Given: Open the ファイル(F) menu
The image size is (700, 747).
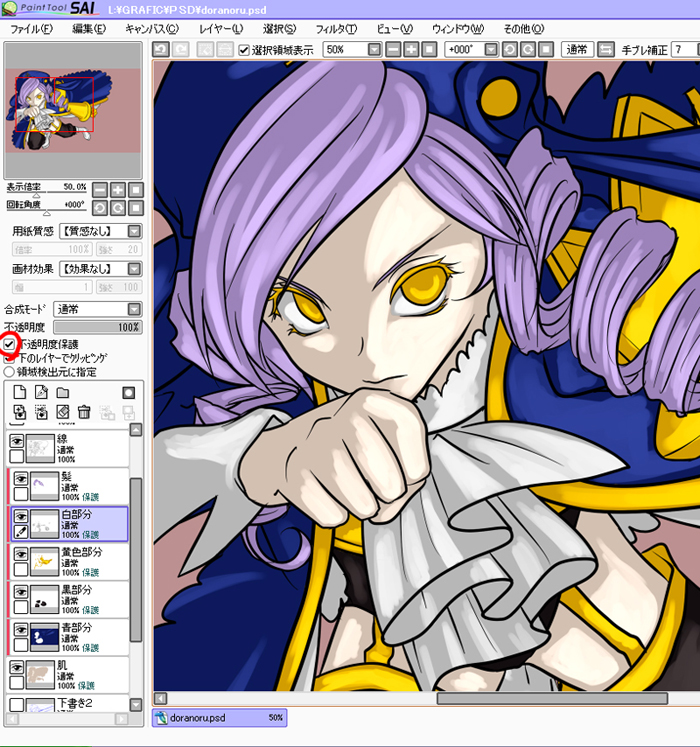Looking at the screenshot, I should point(31,29).
